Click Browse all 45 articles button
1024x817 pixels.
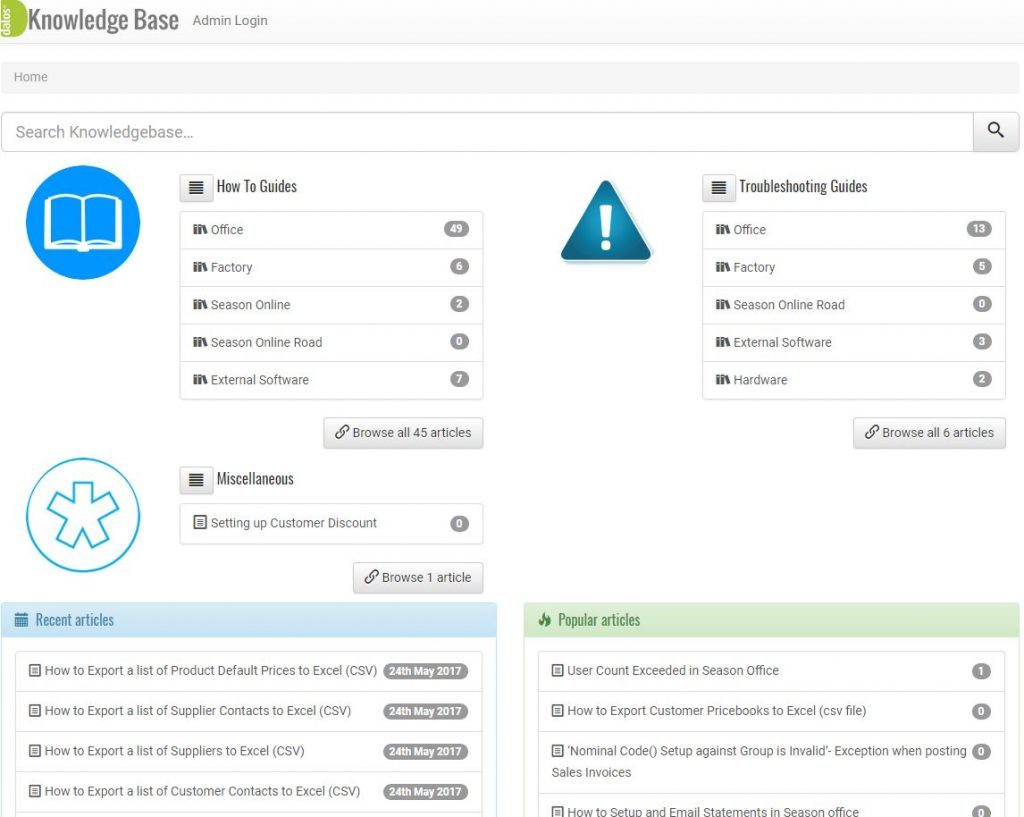[403, 432]
